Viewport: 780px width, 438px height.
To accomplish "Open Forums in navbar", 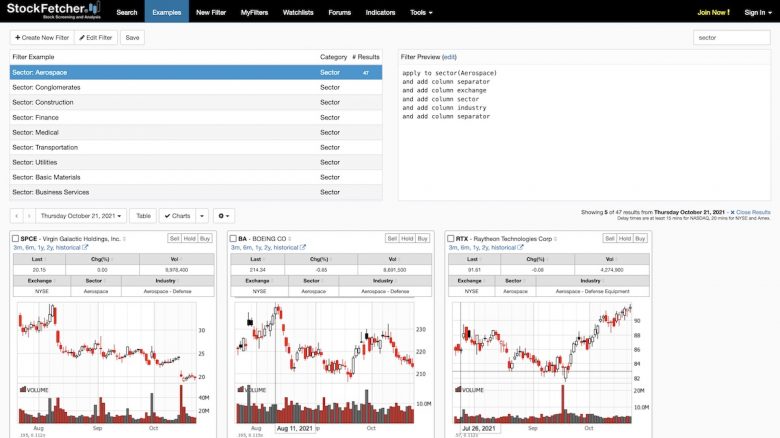I will 340,12.
